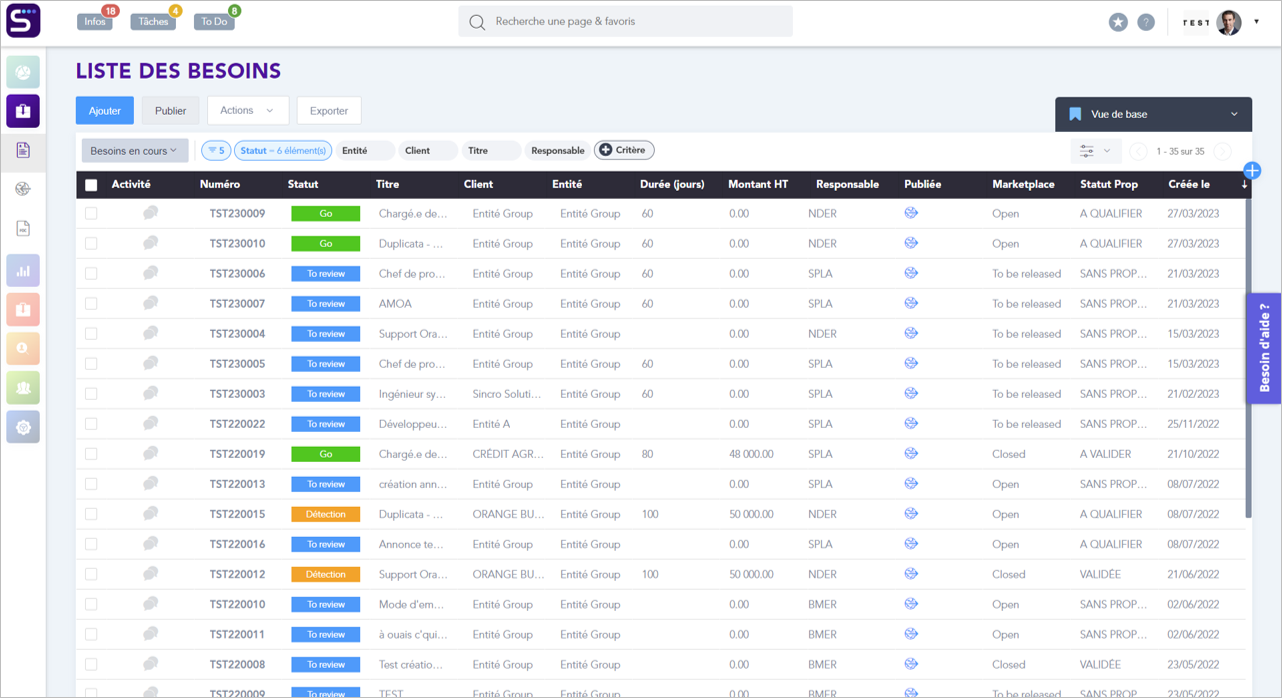Screen dimensions: 1282x698
Task: Check the box for row TST230004
Action: pyautogui.click(x=91, y=333)
